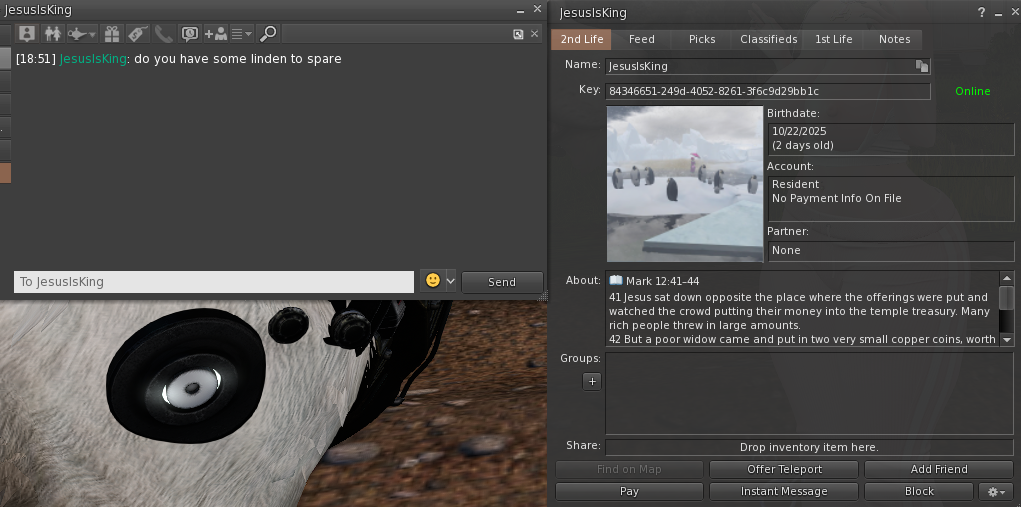Open the view profile icon in chat toolbar

pyautogui.click(x=27, y=34)
